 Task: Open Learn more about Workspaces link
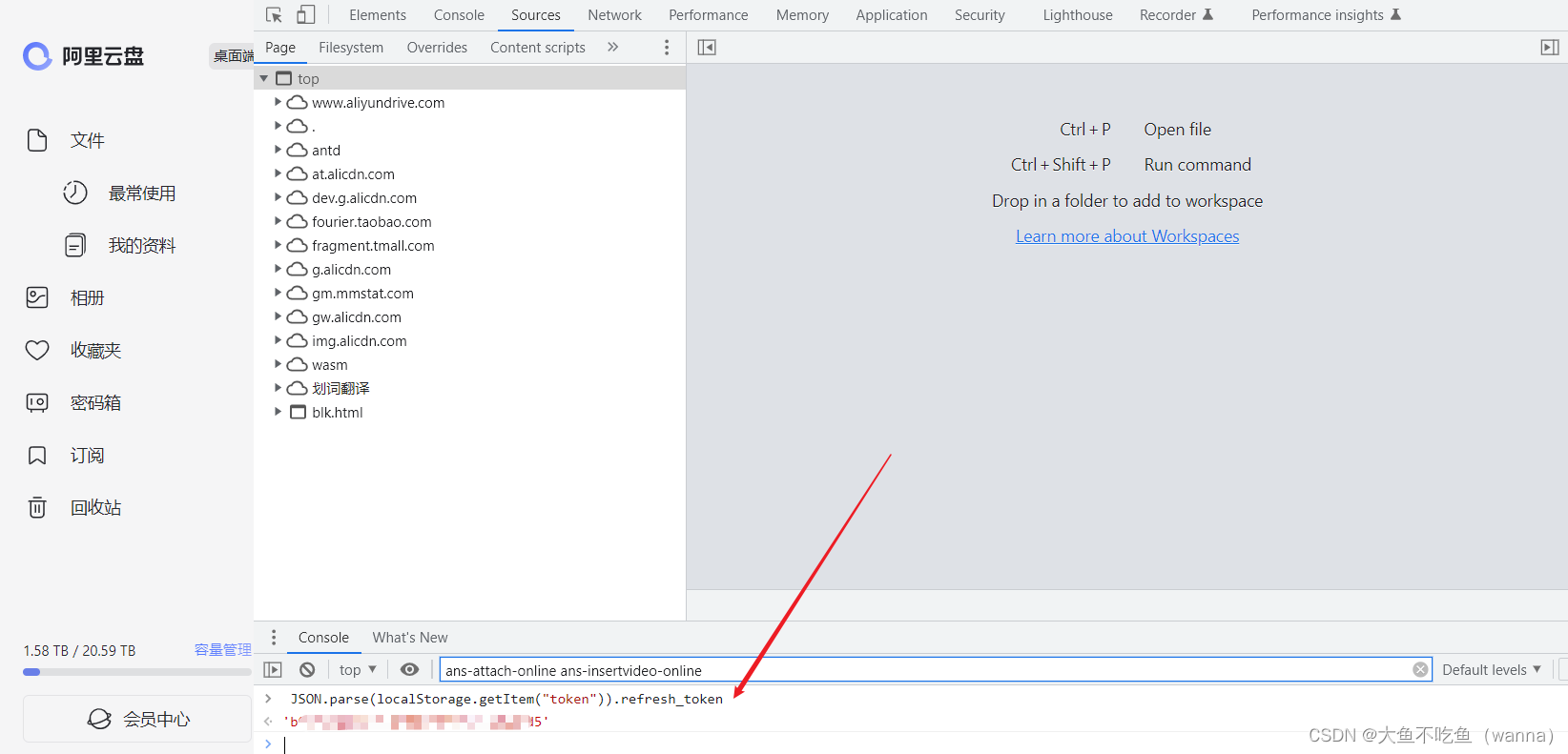(1127, 236)
